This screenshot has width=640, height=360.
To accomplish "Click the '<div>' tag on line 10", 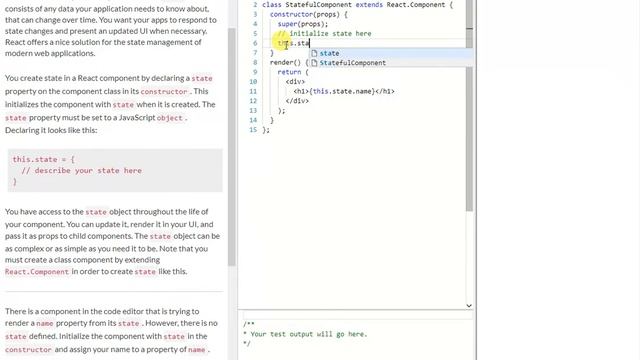I will [295, 82].
